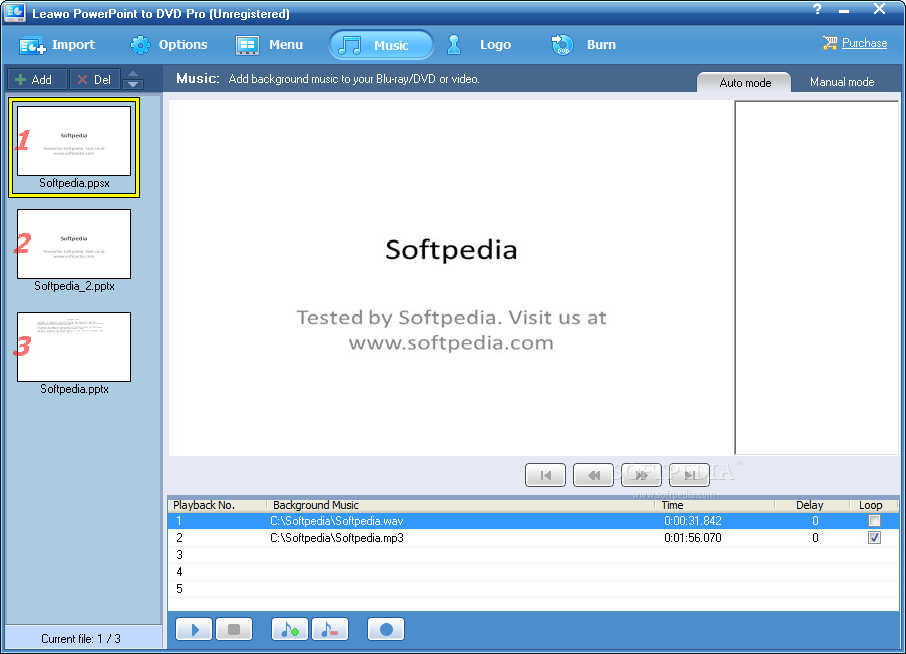Screen dimensions: 906x654
Task: Click the Delay column header
Action: 812,505
